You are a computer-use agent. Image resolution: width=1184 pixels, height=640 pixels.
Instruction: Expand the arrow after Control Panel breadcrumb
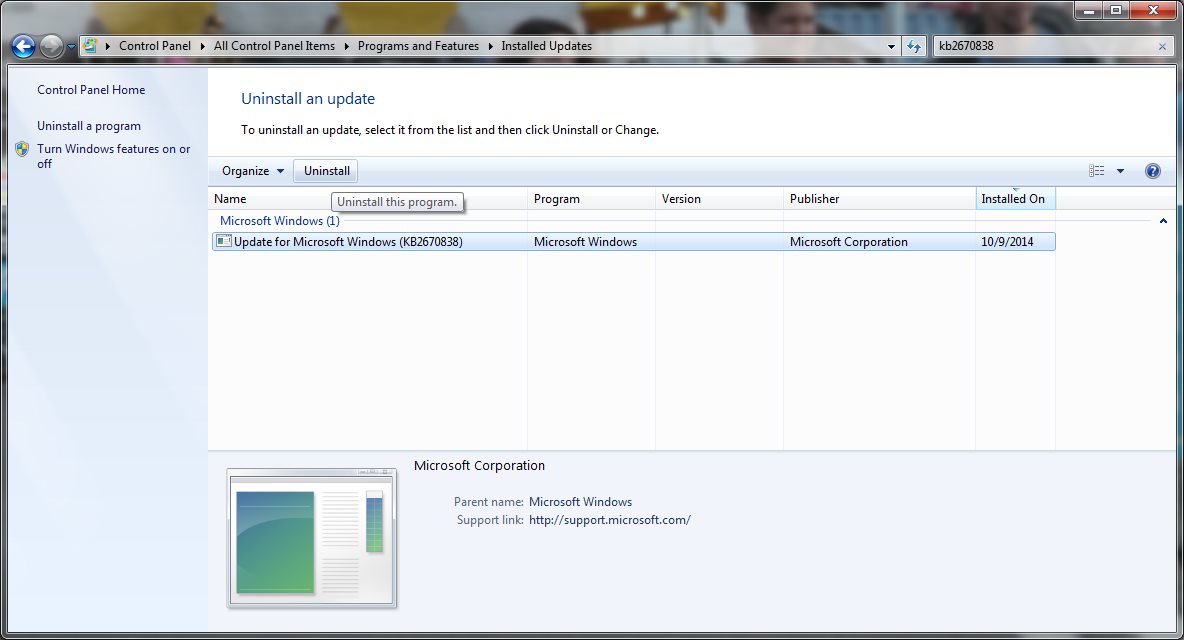(202, 46)
